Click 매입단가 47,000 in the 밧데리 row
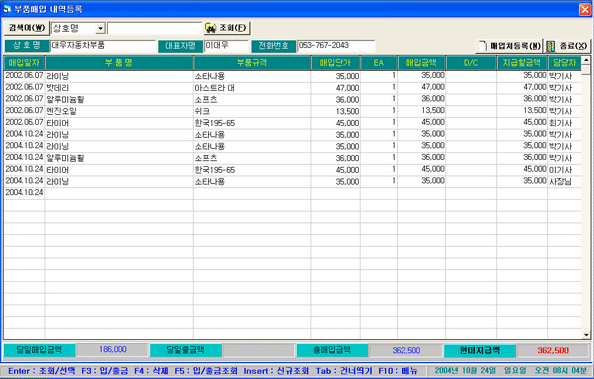The height and width of the screenshot is (379, 594). (335, 88)
